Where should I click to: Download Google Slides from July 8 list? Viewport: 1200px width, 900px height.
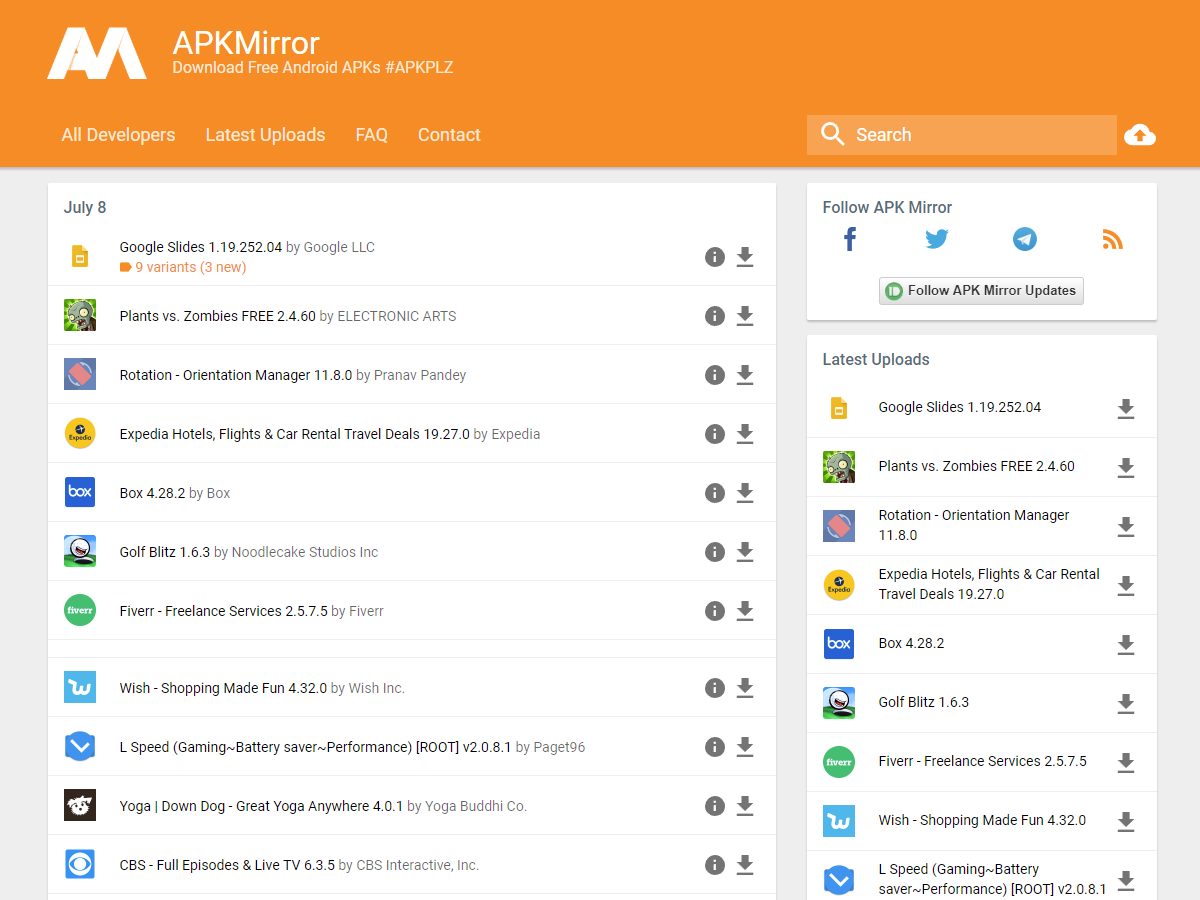pyautogui.click(x=745, y=257)
